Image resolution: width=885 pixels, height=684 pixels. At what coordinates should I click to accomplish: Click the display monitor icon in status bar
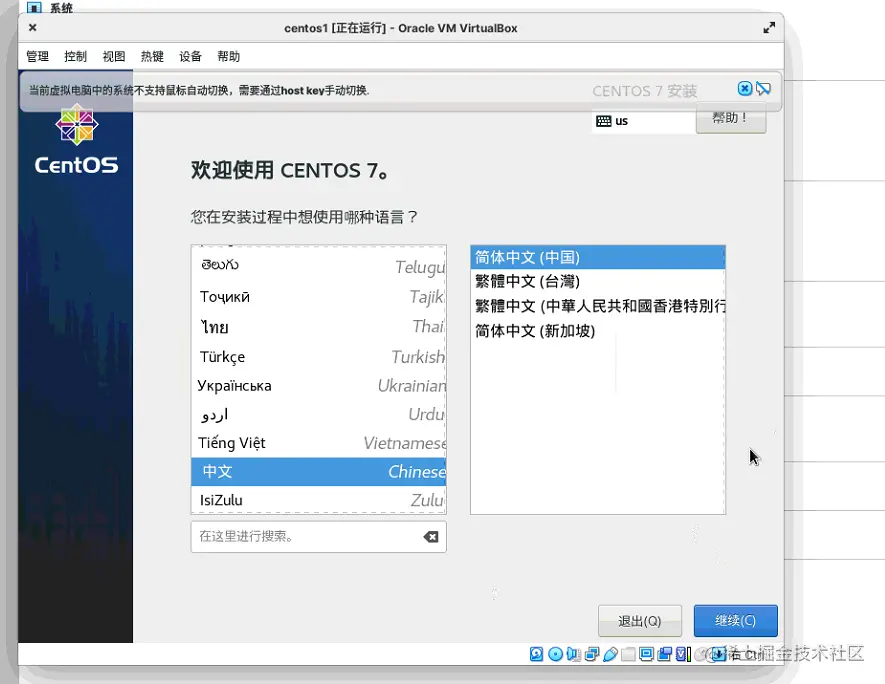[x=646, y=654]
